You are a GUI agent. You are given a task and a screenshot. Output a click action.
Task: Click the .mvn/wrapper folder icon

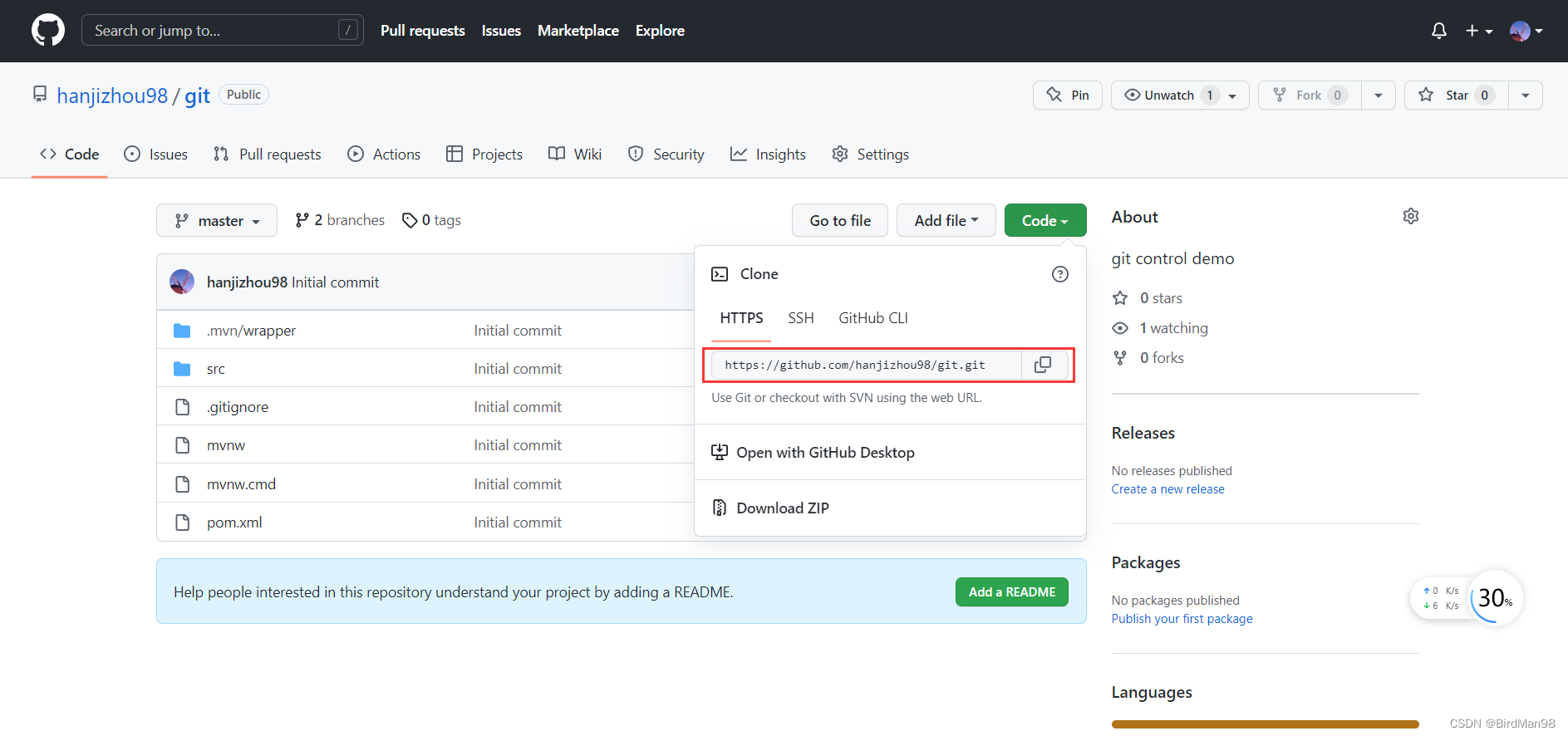pyautogui.click(x=182, y=331)
